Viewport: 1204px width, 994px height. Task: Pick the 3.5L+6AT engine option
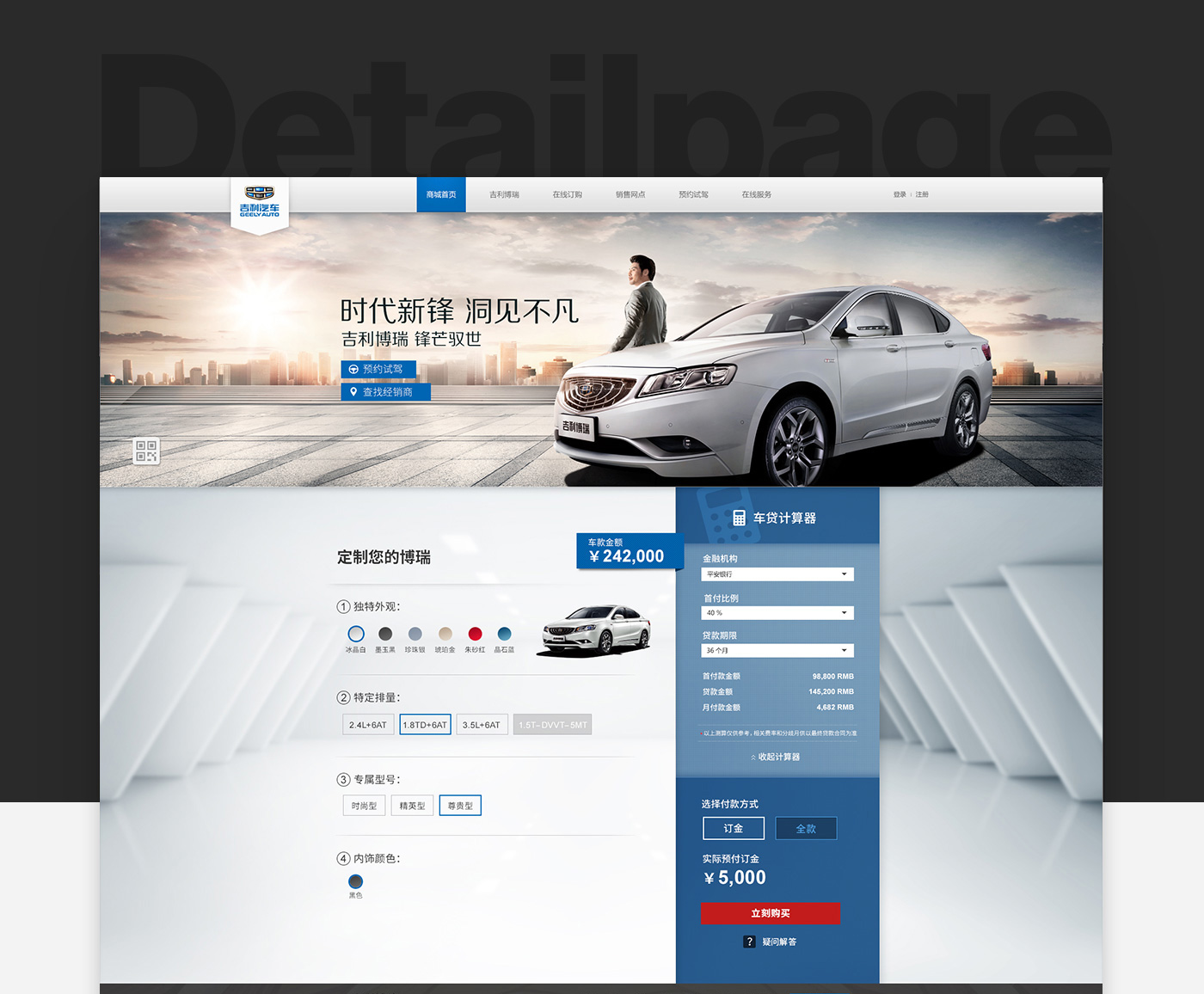coord(482,725)
